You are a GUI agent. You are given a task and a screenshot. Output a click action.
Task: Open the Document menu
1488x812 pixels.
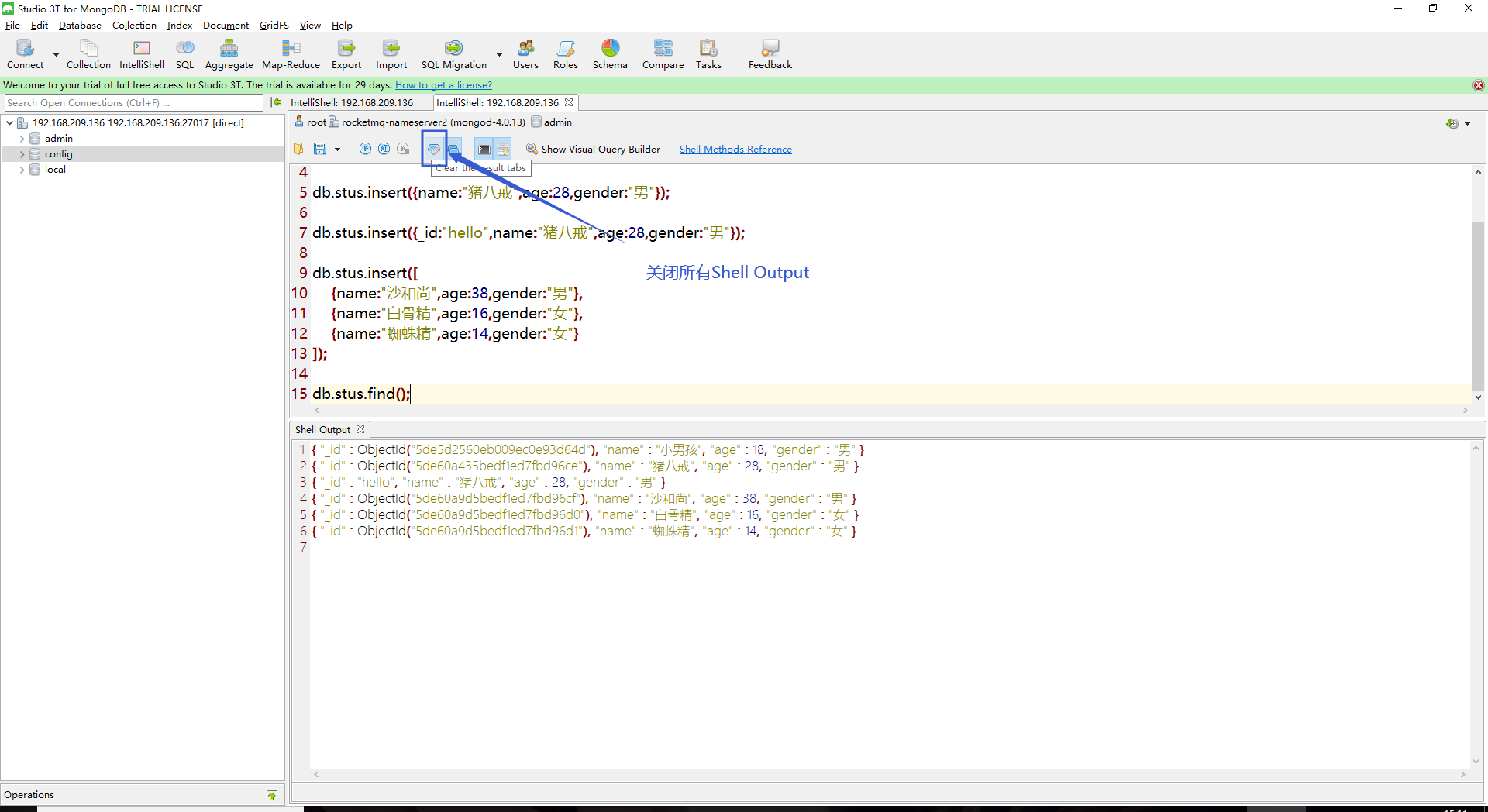(226, 26)
